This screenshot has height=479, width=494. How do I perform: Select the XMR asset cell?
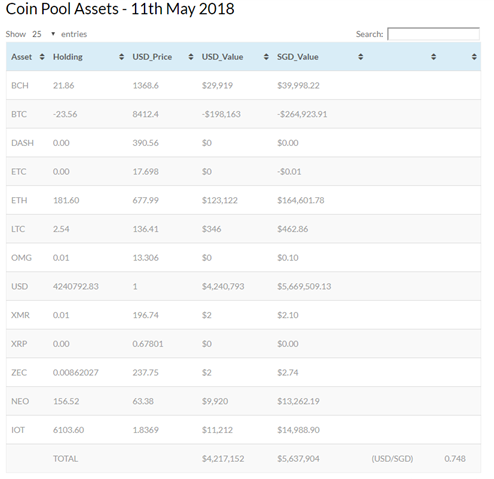[x=20, y=315]
